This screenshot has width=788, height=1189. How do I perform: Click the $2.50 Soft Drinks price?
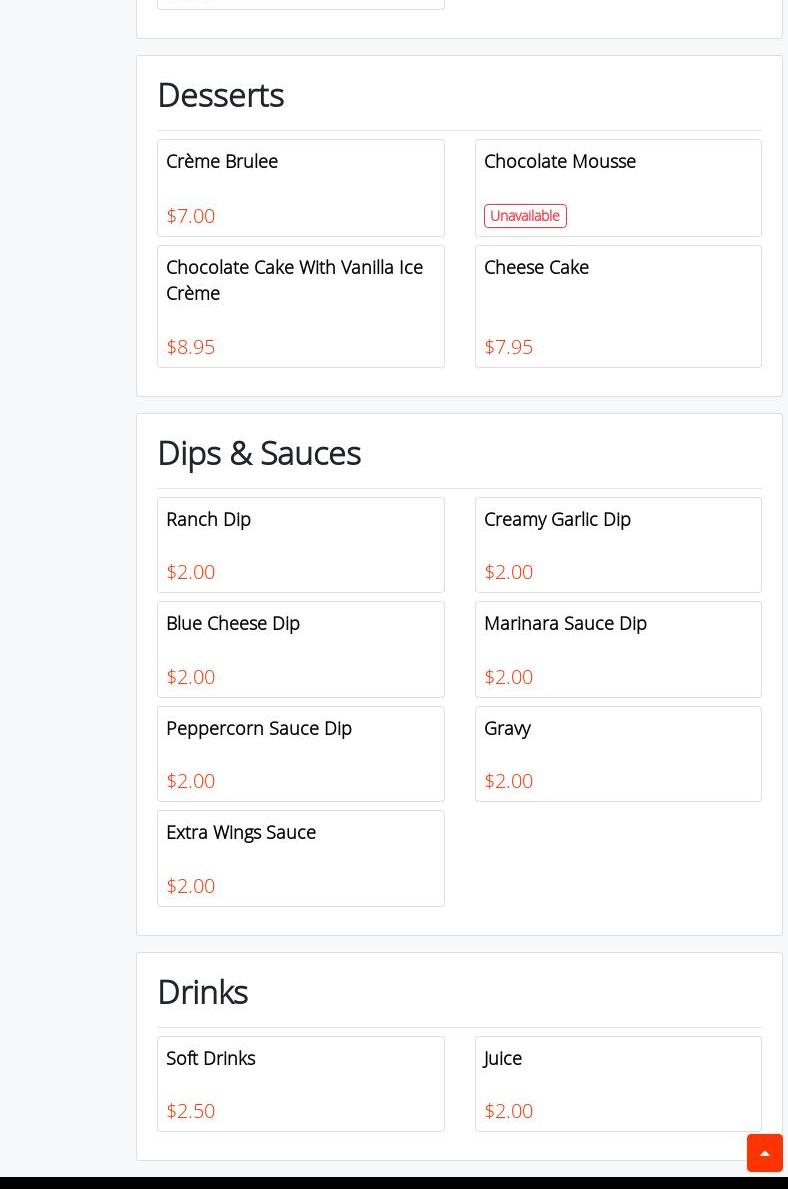(190, 1111)
